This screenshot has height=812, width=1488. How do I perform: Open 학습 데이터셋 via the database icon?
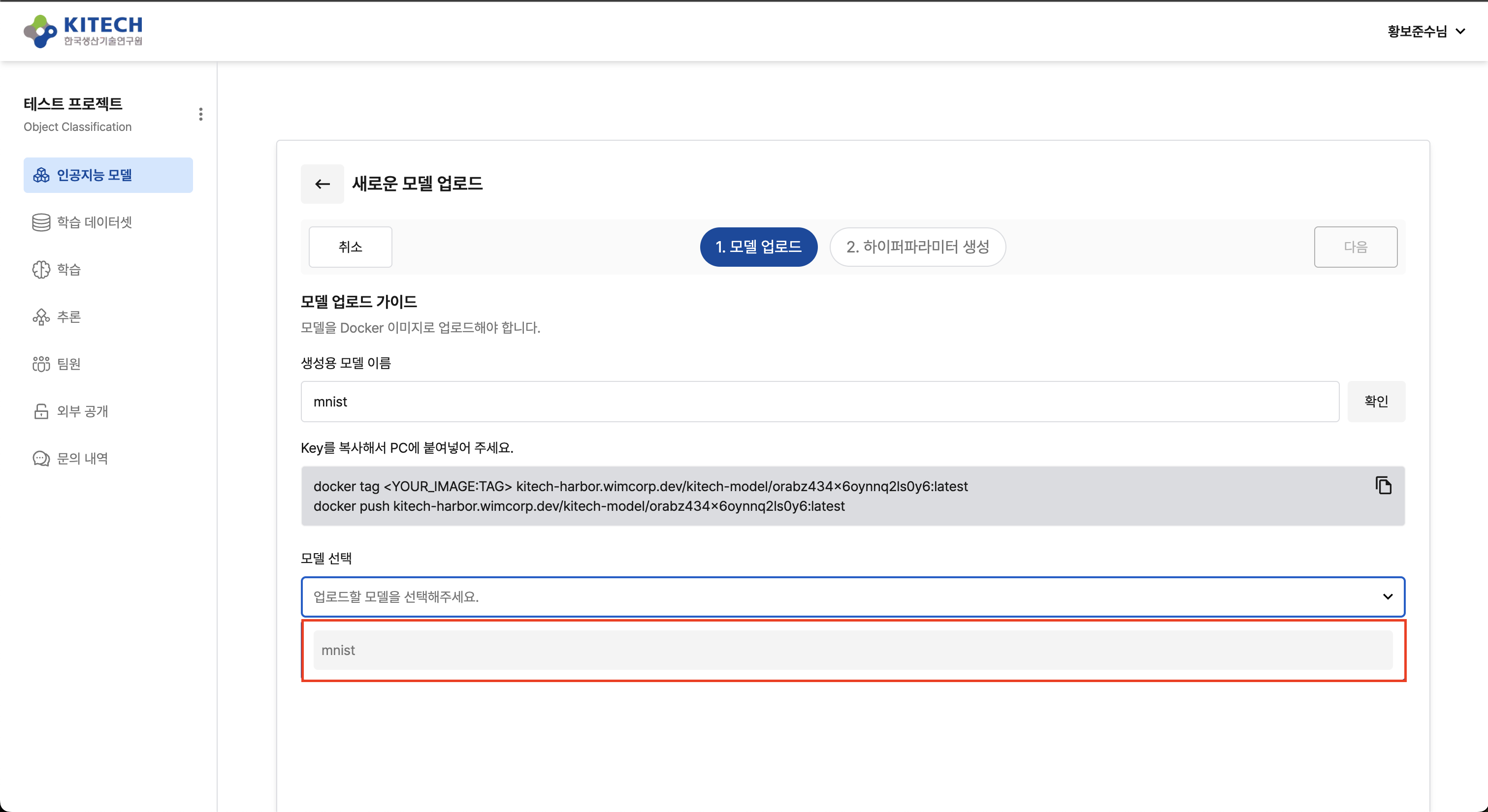point(41,222)
